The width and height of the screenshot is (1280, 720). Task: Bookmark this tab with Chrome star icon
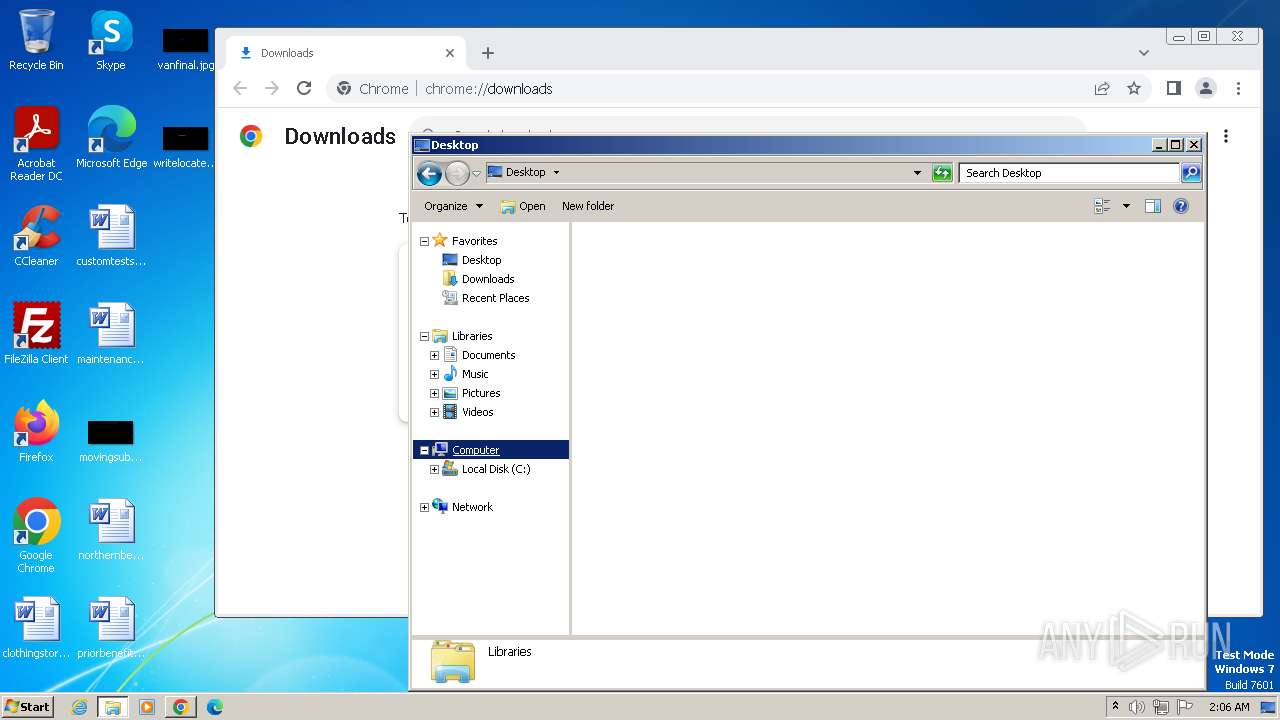[1134, 88]
